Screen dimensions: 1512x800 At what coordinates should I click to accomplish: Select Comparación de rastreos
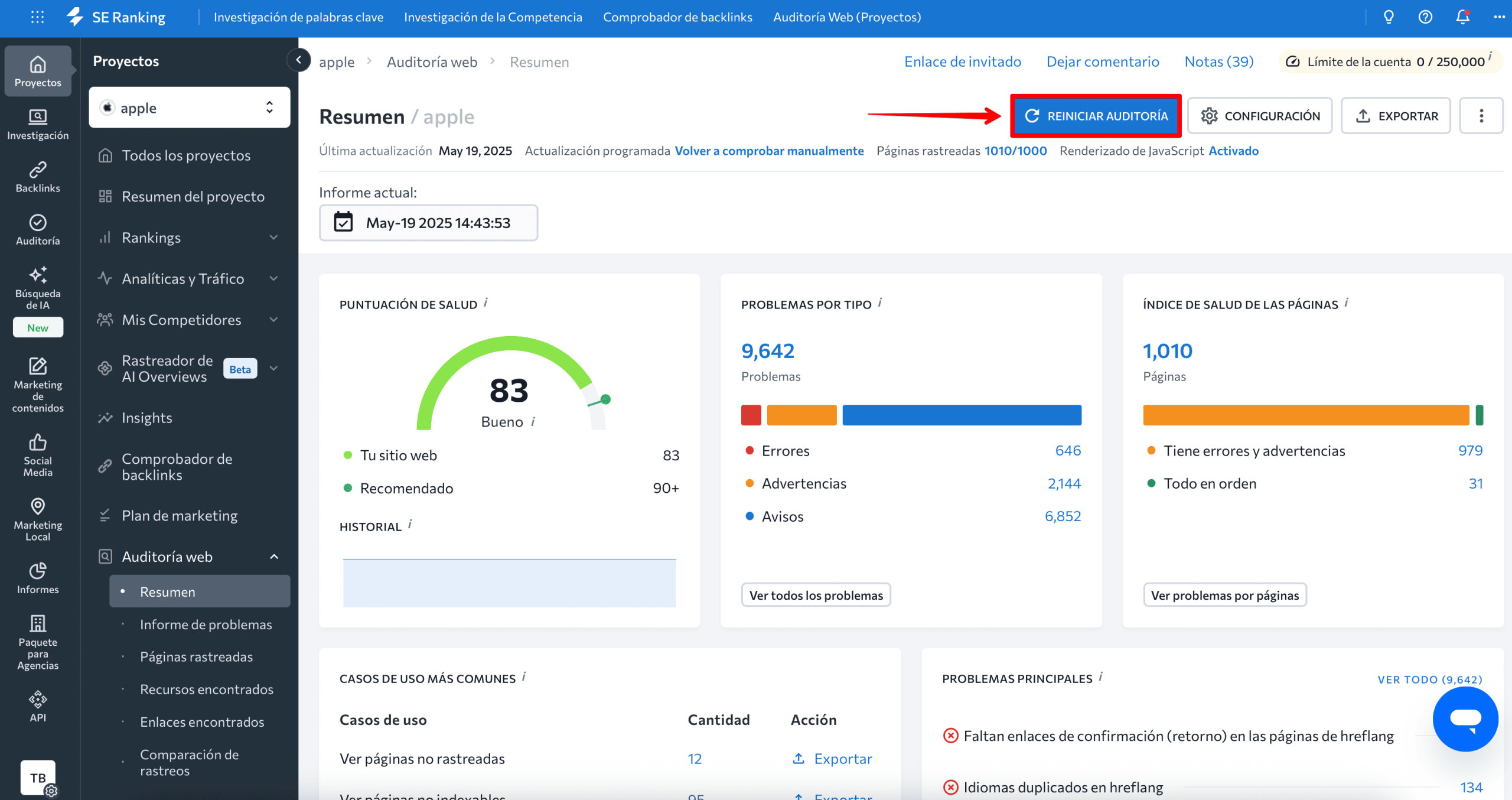(x=189, y=763)
